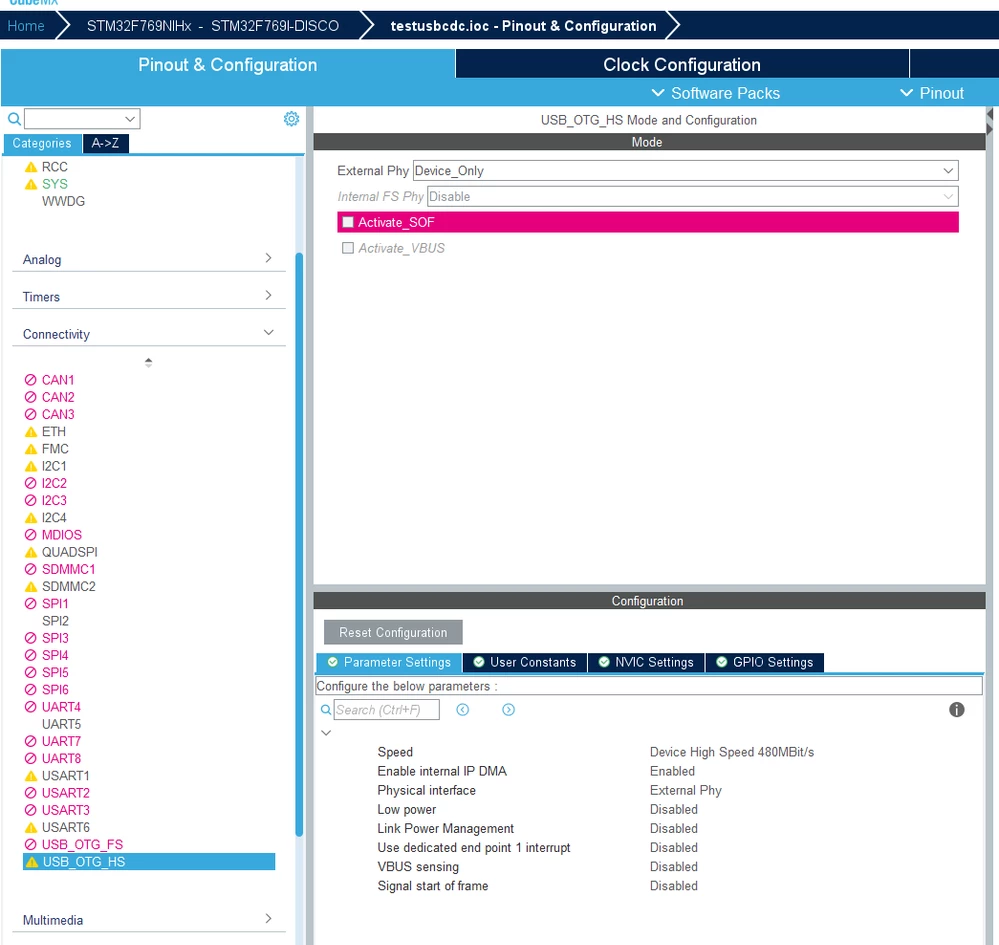
Task: Open the NVIC Settings tab
Action: pyautogui.click(x=646, y=662)
